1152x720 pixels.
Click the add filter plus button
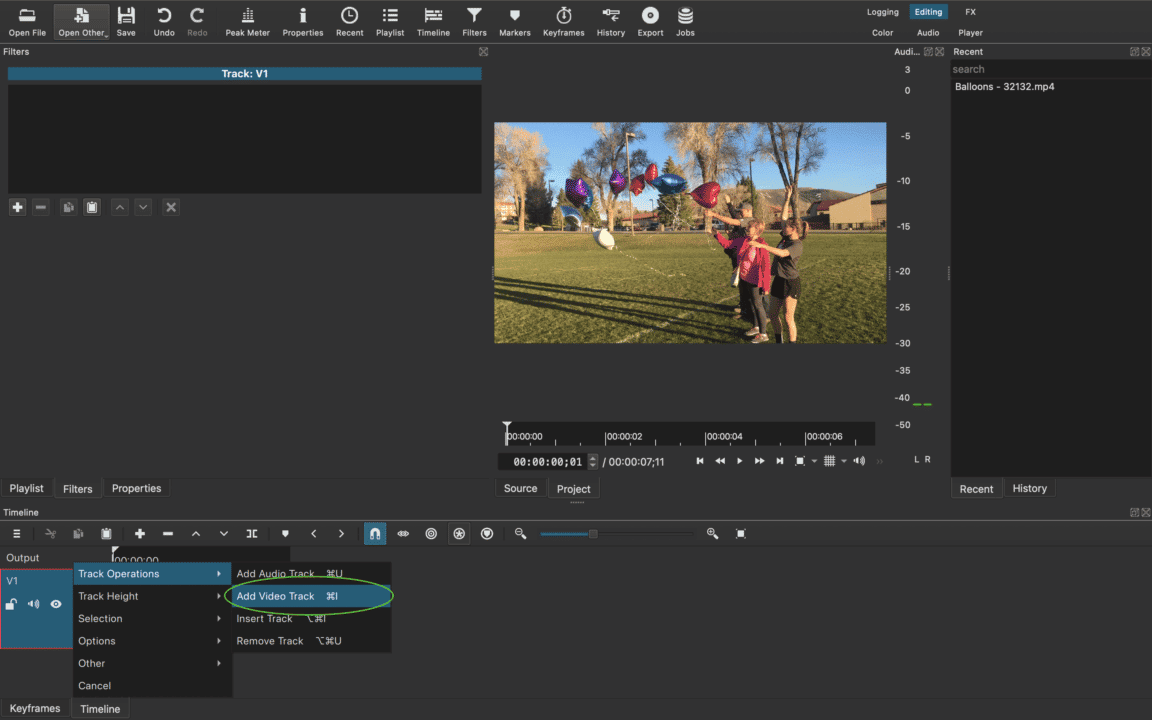(x=18, y=207)
